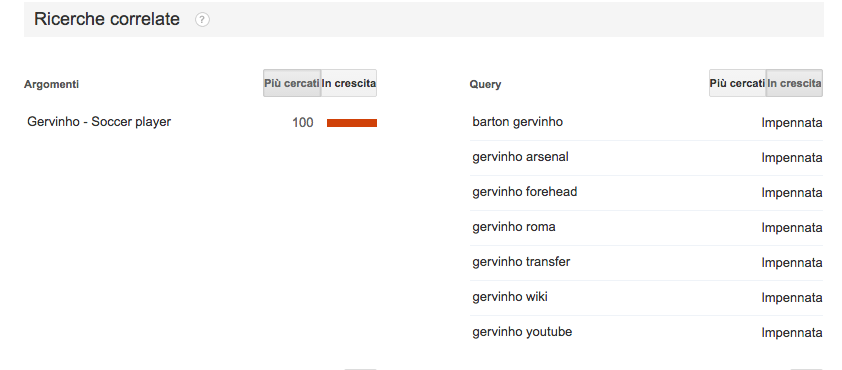Switch Query list to Più cercati
Image resolution: width=842 pixels, height=370 pixels.
[x=737, y=83]
